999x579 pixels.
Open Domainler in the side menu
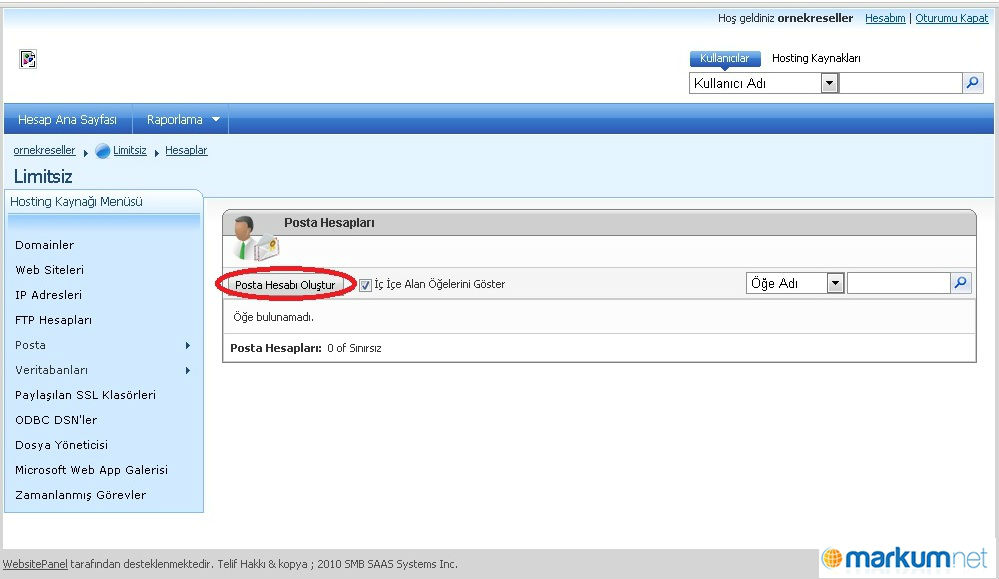(x=45, y=245)
